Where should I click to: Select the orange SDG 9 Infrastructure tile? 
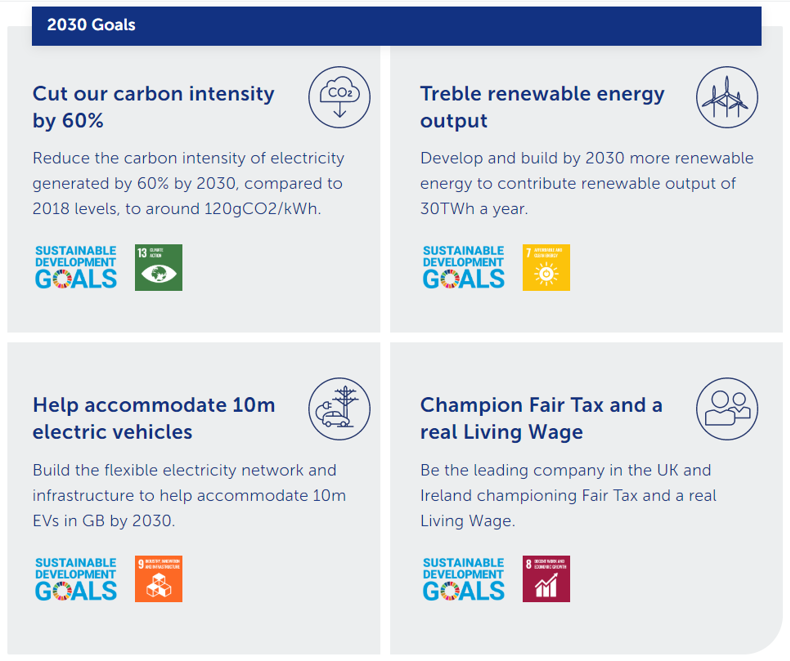tap(158, 579)
